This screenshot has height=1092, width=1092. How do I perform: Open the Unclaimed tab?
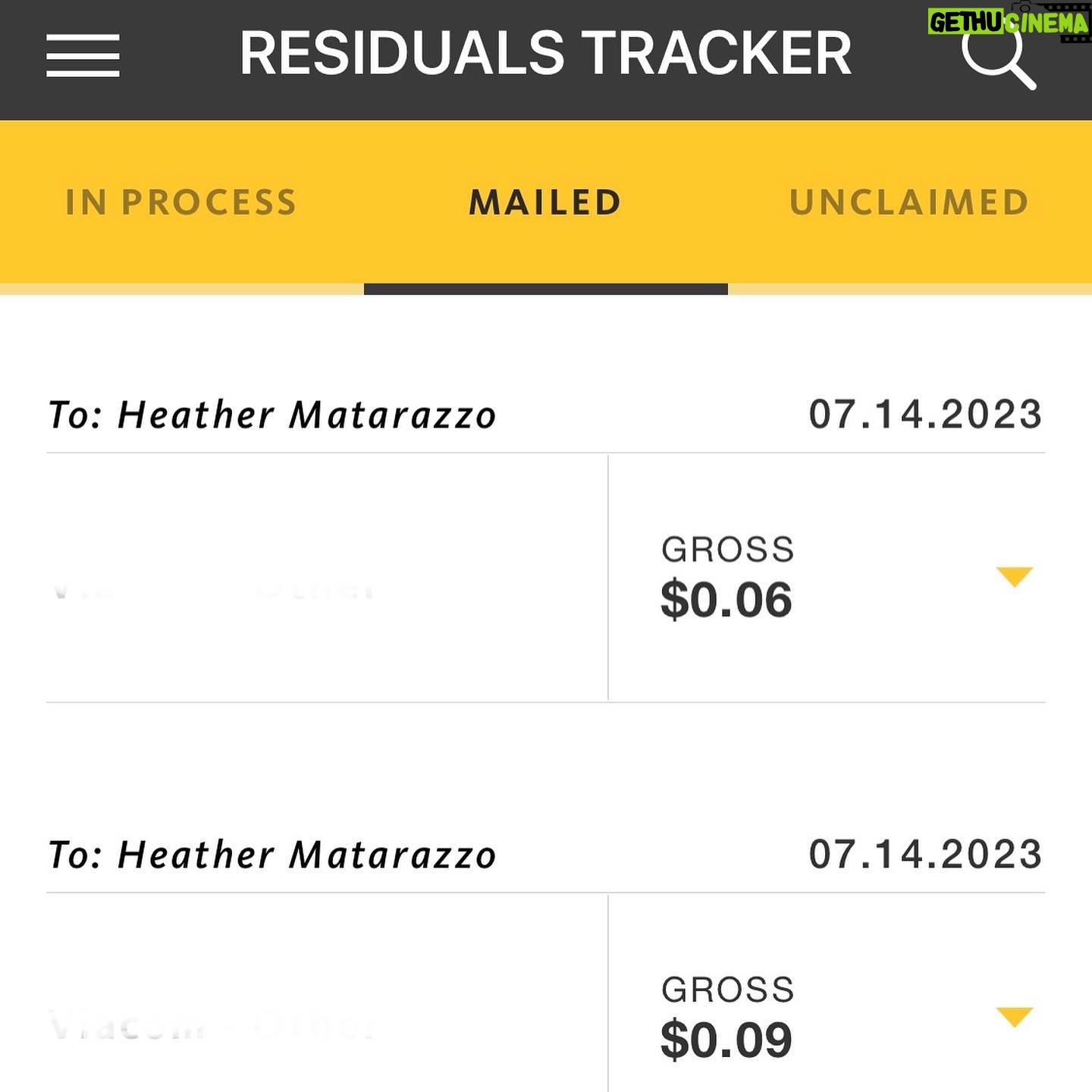click(x=908, y=202)
